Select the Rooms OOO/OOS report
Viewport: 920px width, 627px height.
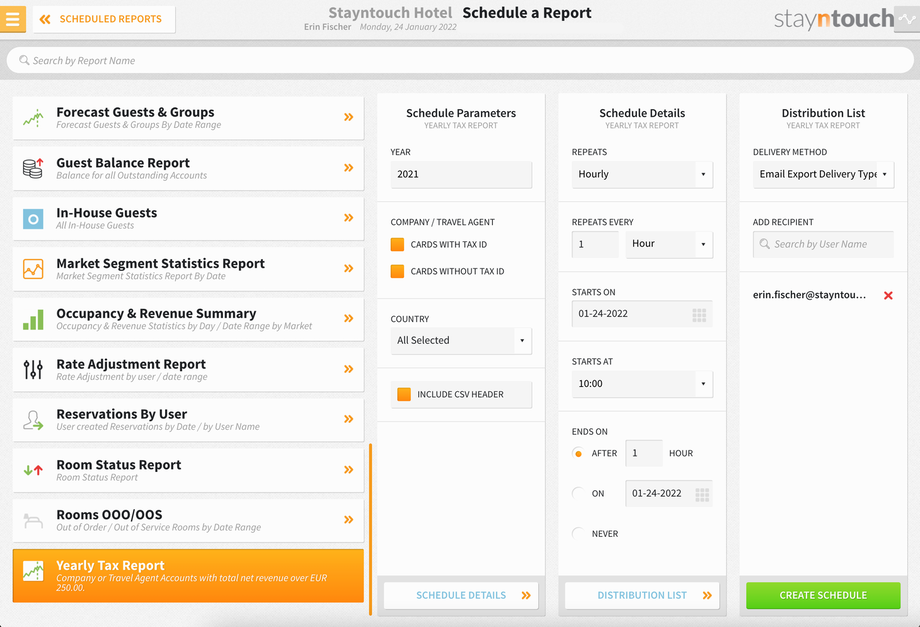tap(188, 520)
